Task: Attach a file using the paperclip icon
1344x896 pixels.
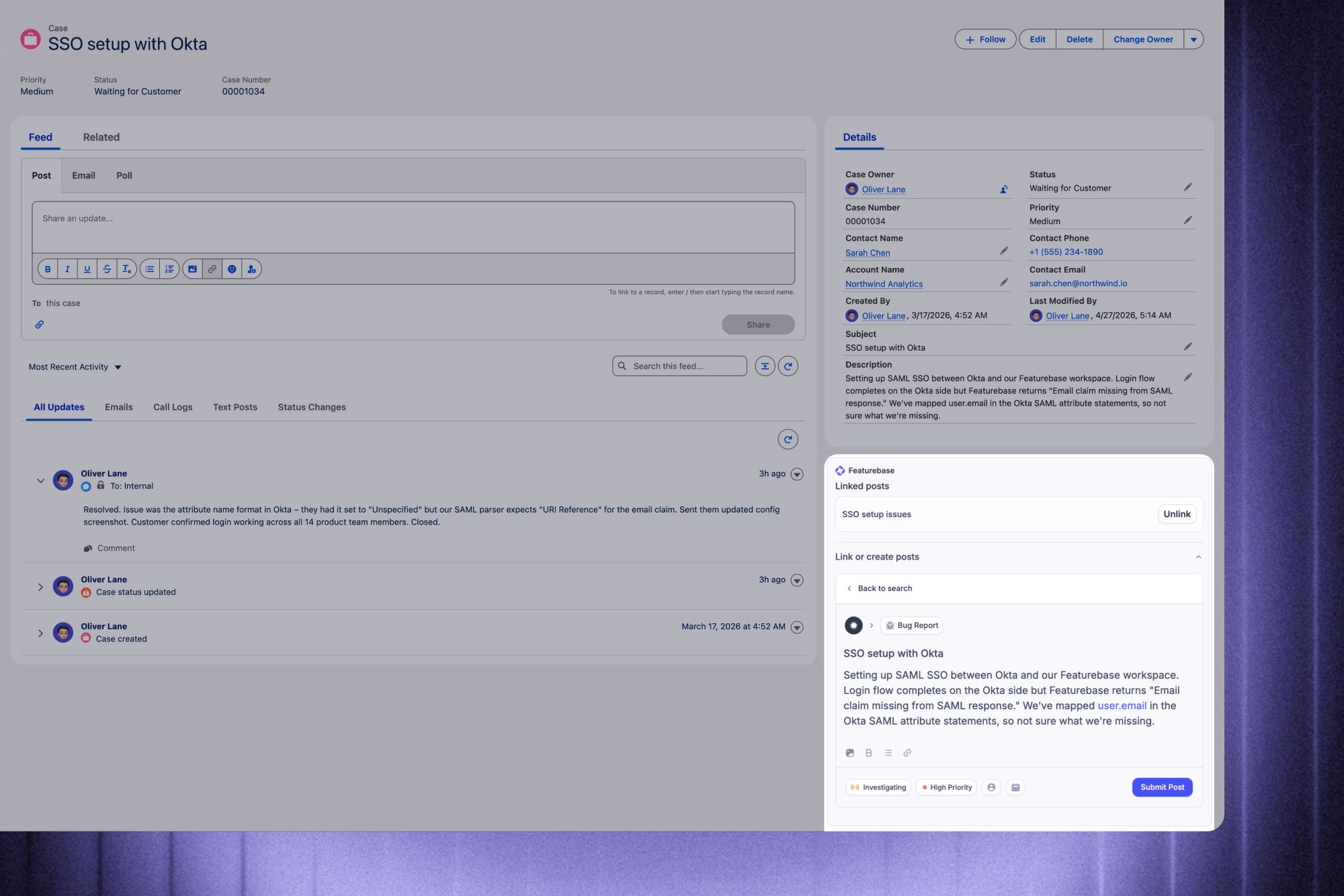Action: [40, 324]
